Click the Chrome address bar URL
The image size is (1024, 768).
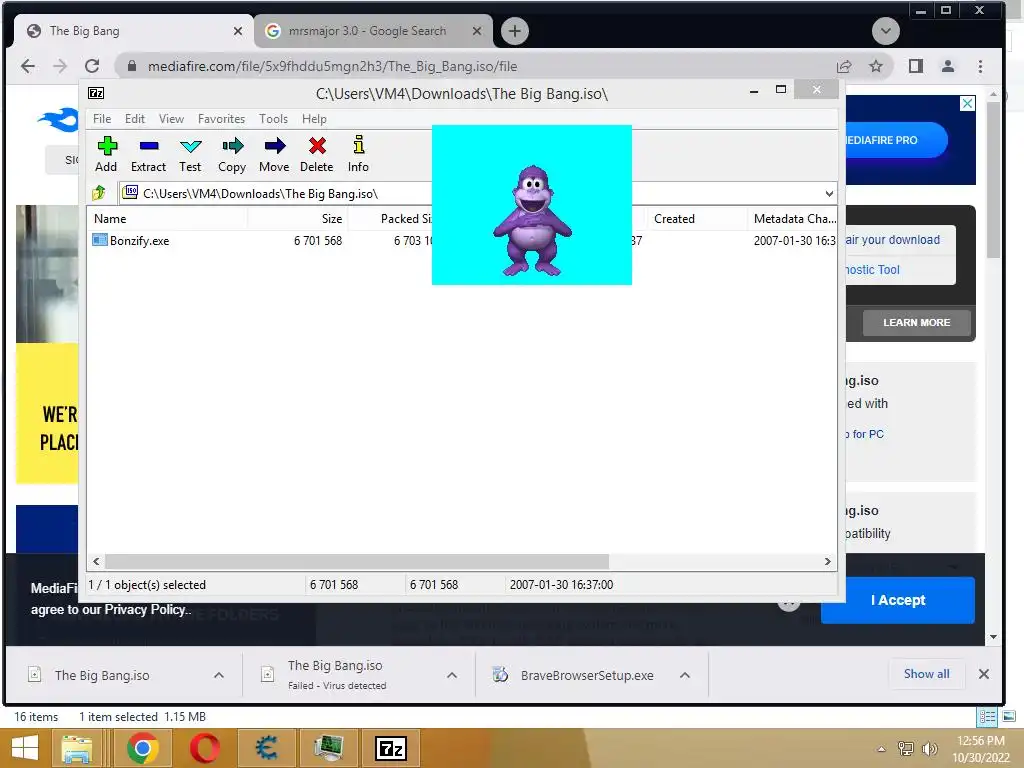tap(332, 66)
